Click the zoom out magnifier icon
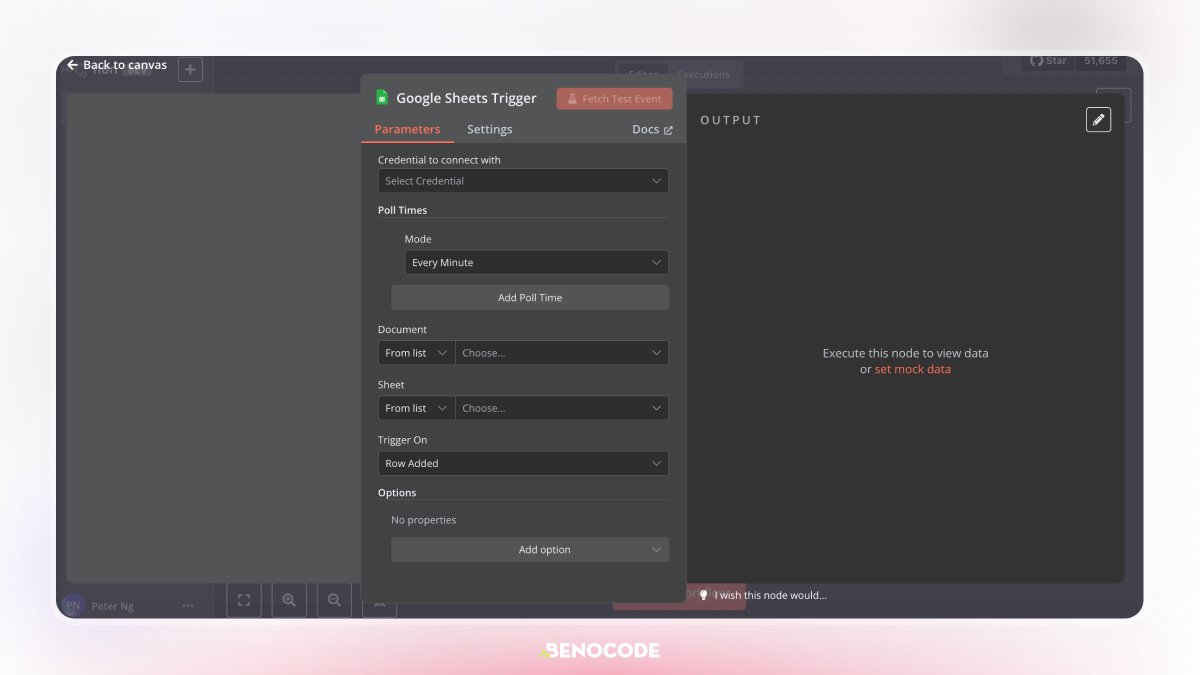The image size is (1200, 675). (x=334, y=600)
